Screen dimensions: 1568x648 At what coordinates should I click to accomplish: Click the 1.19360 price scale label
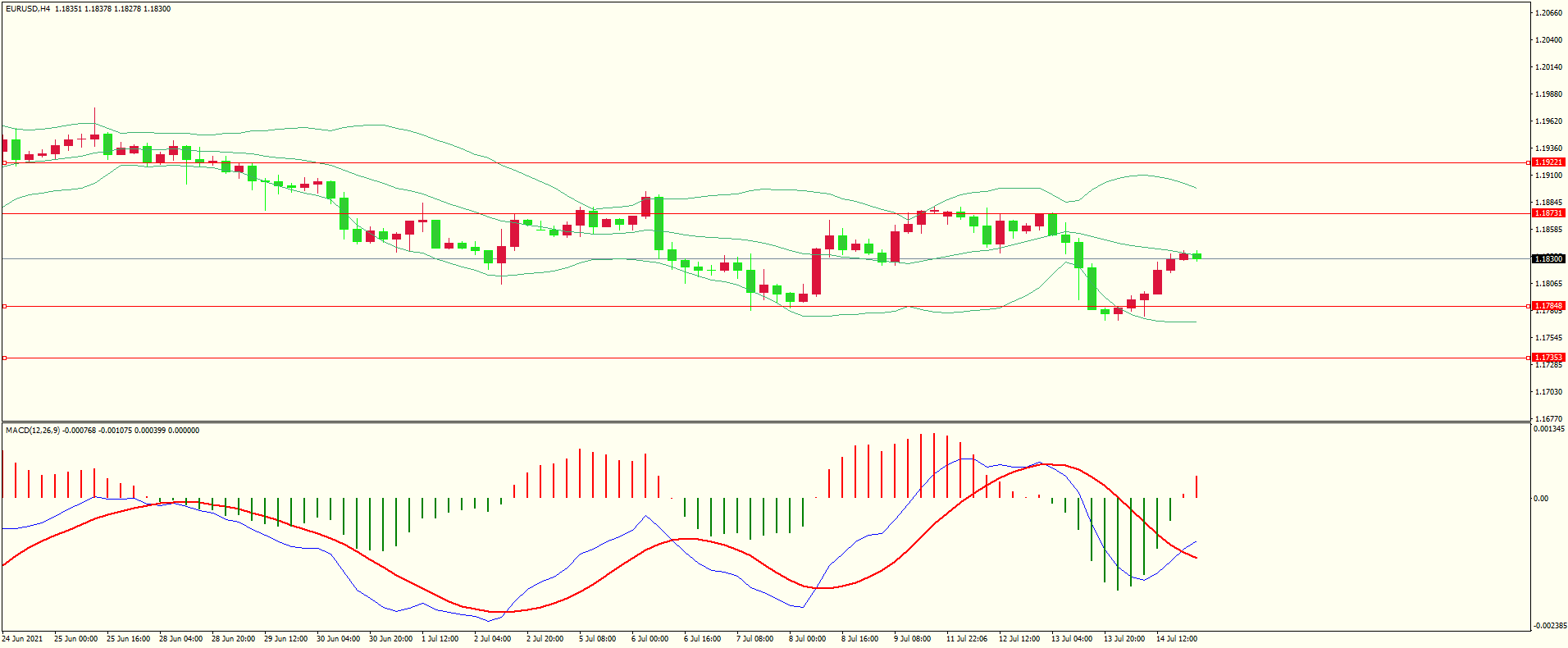pyautogui.click(x=1548, y=148)
